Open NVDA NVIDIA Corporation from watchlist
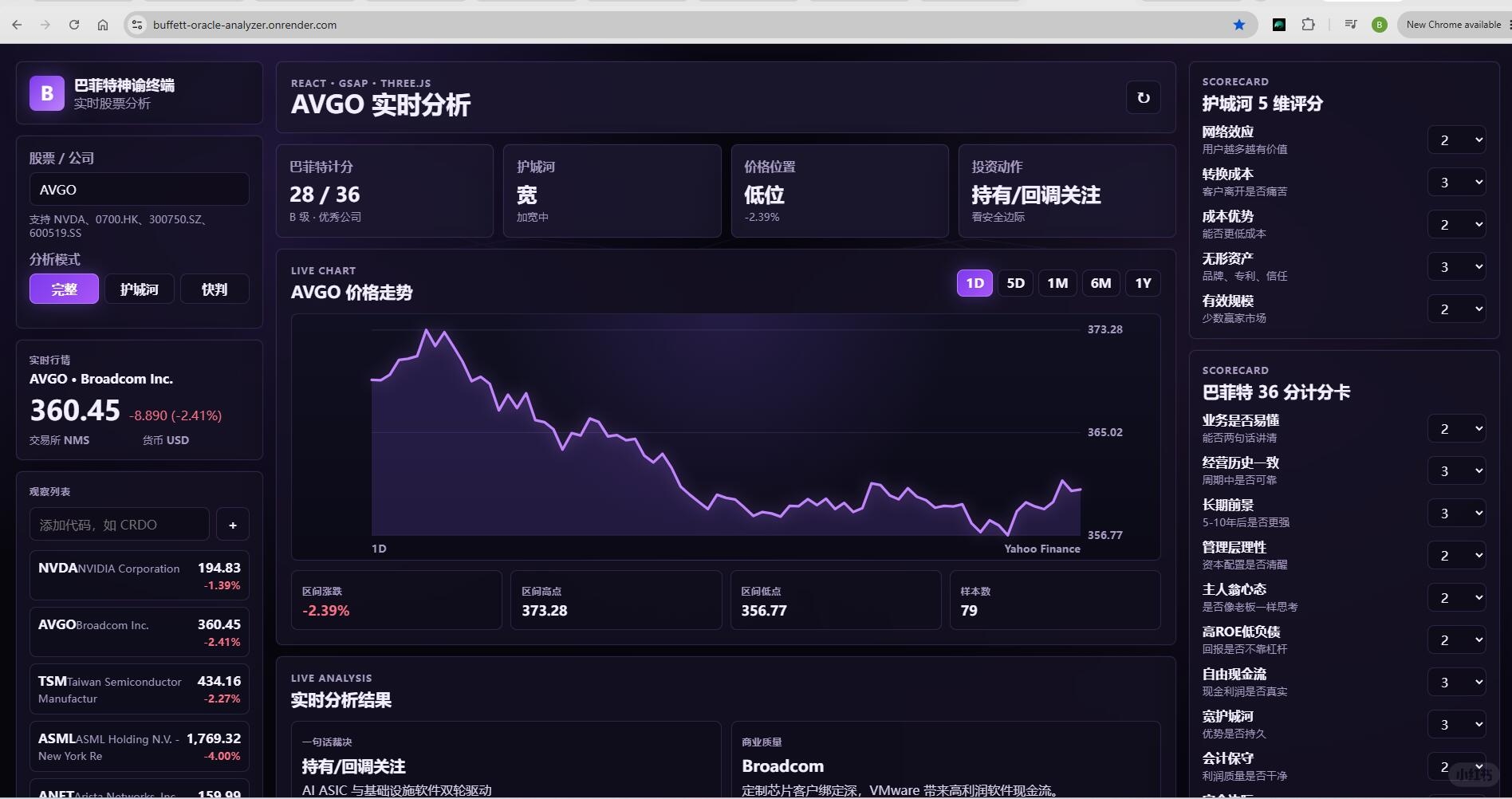The height and width of the screenshot is (799, 1512). pyautogui.click(x=140, y=575)
